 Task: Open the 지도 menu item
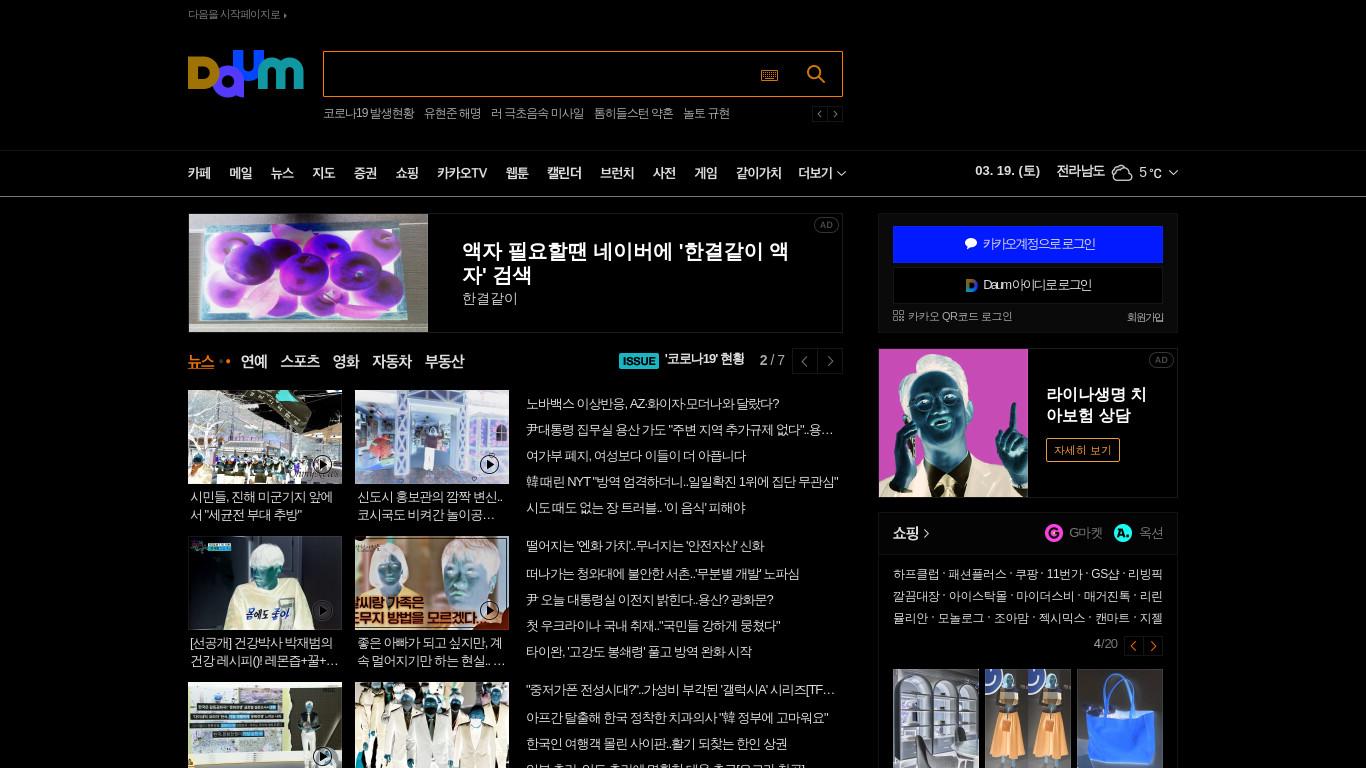click(324, 173)
